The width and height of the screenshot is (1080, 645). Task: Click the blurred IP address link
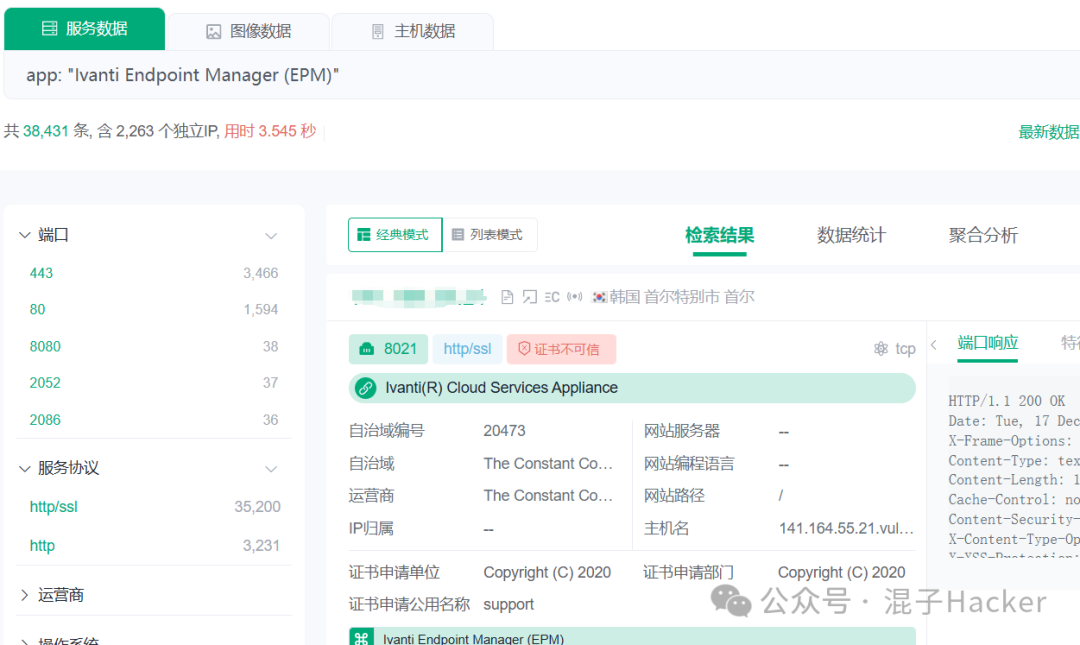tap(419, 297)
